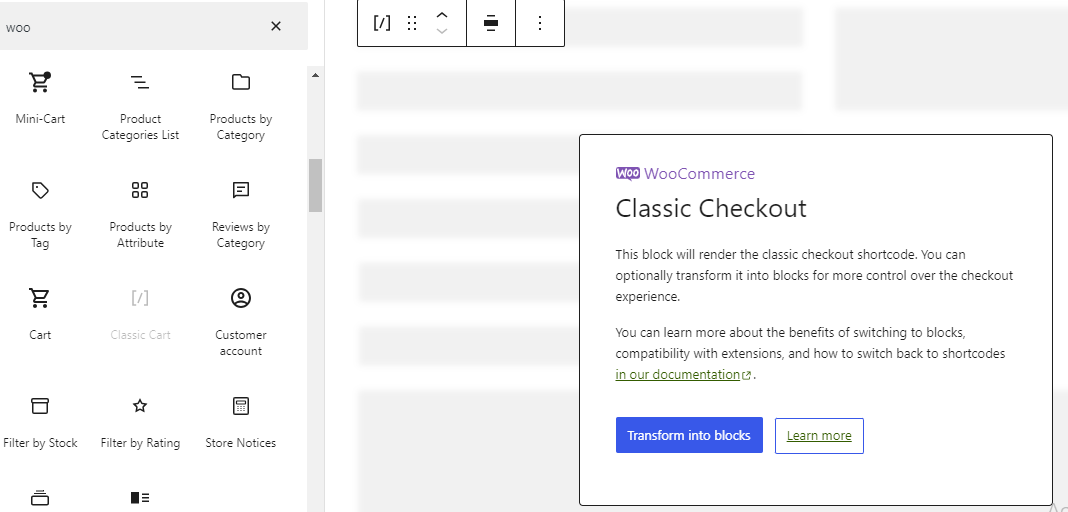
Task: Click the paragraph starting 'This block will render'
Action: pos(814,276)
